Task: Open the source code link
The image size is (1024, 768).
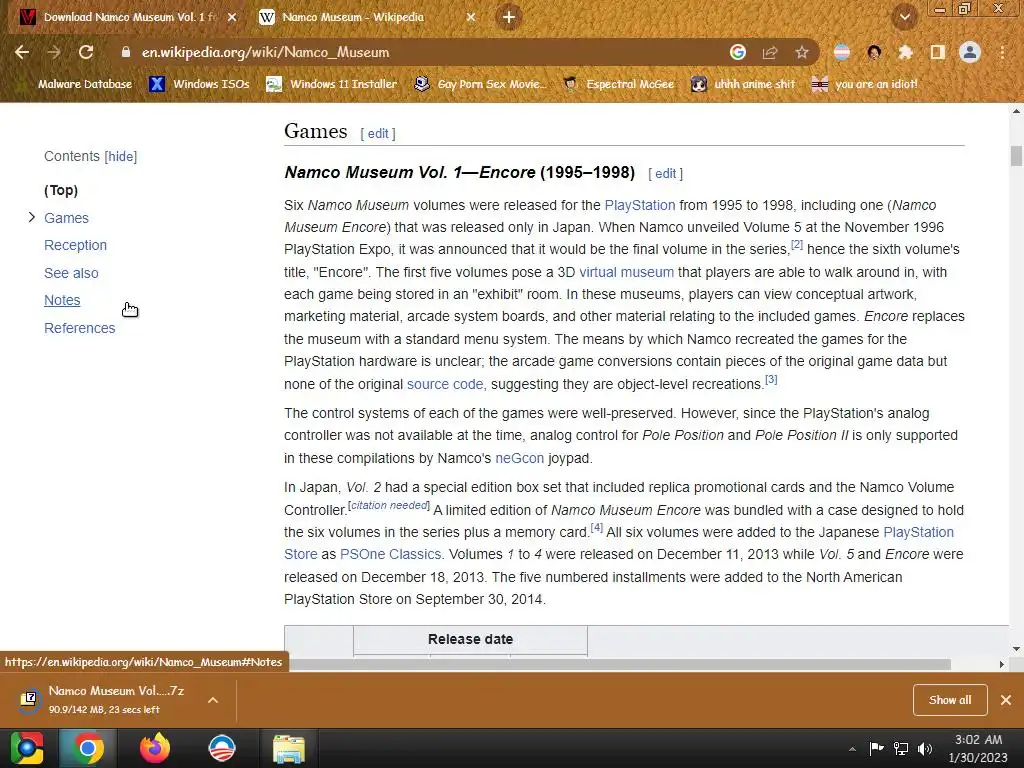Action: point(445,385)
